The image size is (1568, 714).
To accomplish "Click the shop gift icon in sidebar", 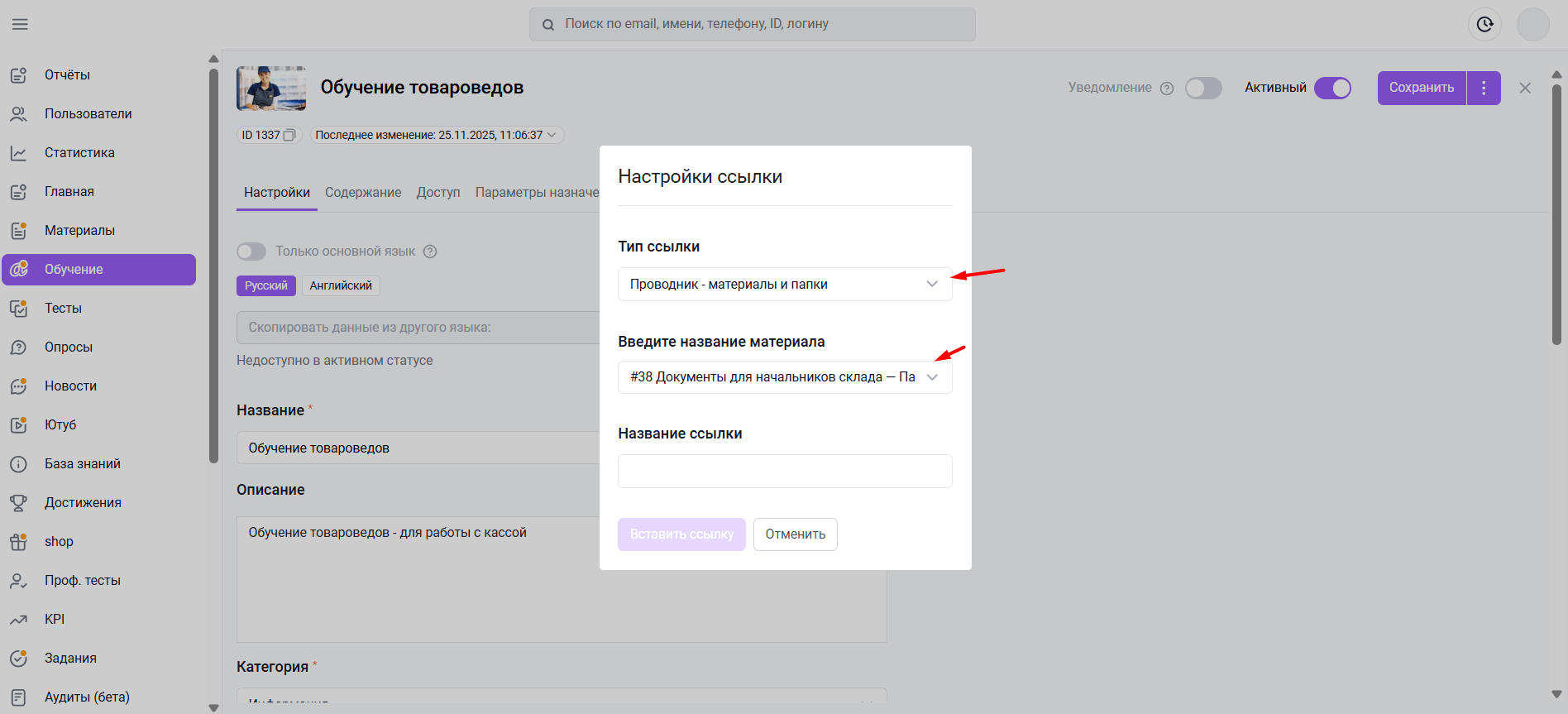I will click(x=18, y=542).
